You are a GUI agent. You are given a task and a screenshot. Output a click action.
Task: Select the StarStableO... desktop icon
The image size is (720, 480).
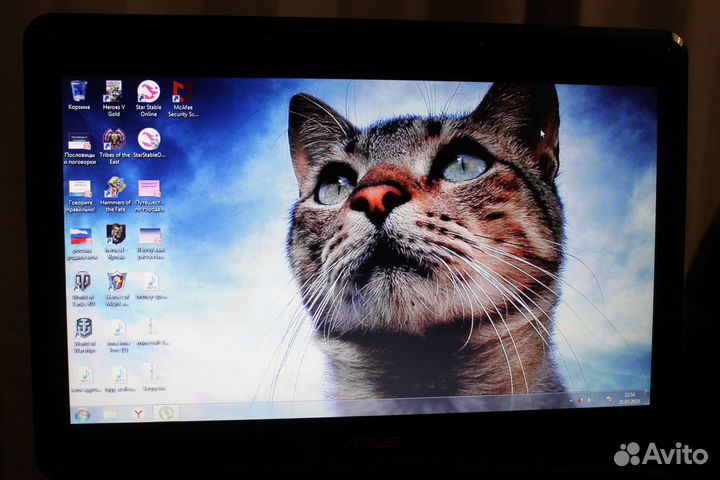click(x=149, y=139)
